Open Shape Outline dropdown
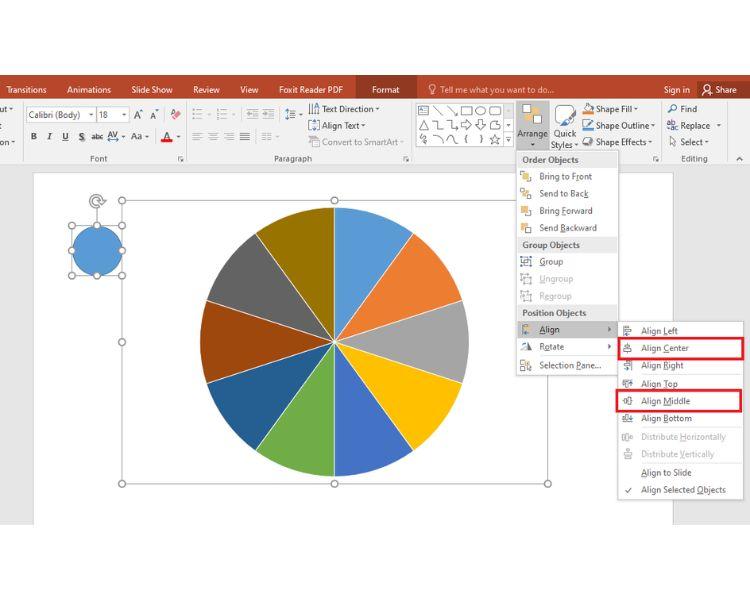 click(x=618, y=126)
